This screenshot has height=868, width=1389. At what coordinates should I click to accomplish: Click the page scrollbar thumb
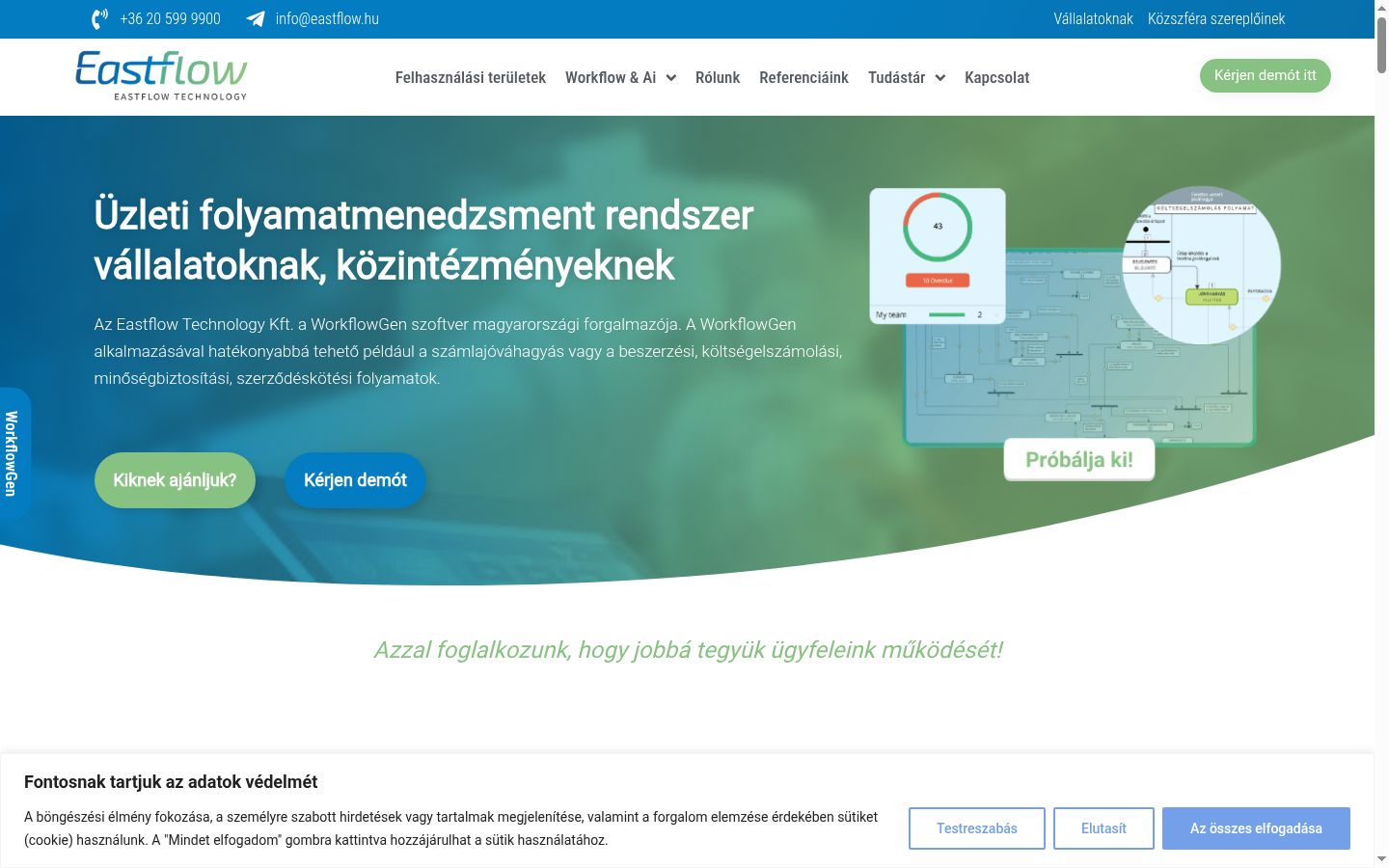click(1381, 43)
